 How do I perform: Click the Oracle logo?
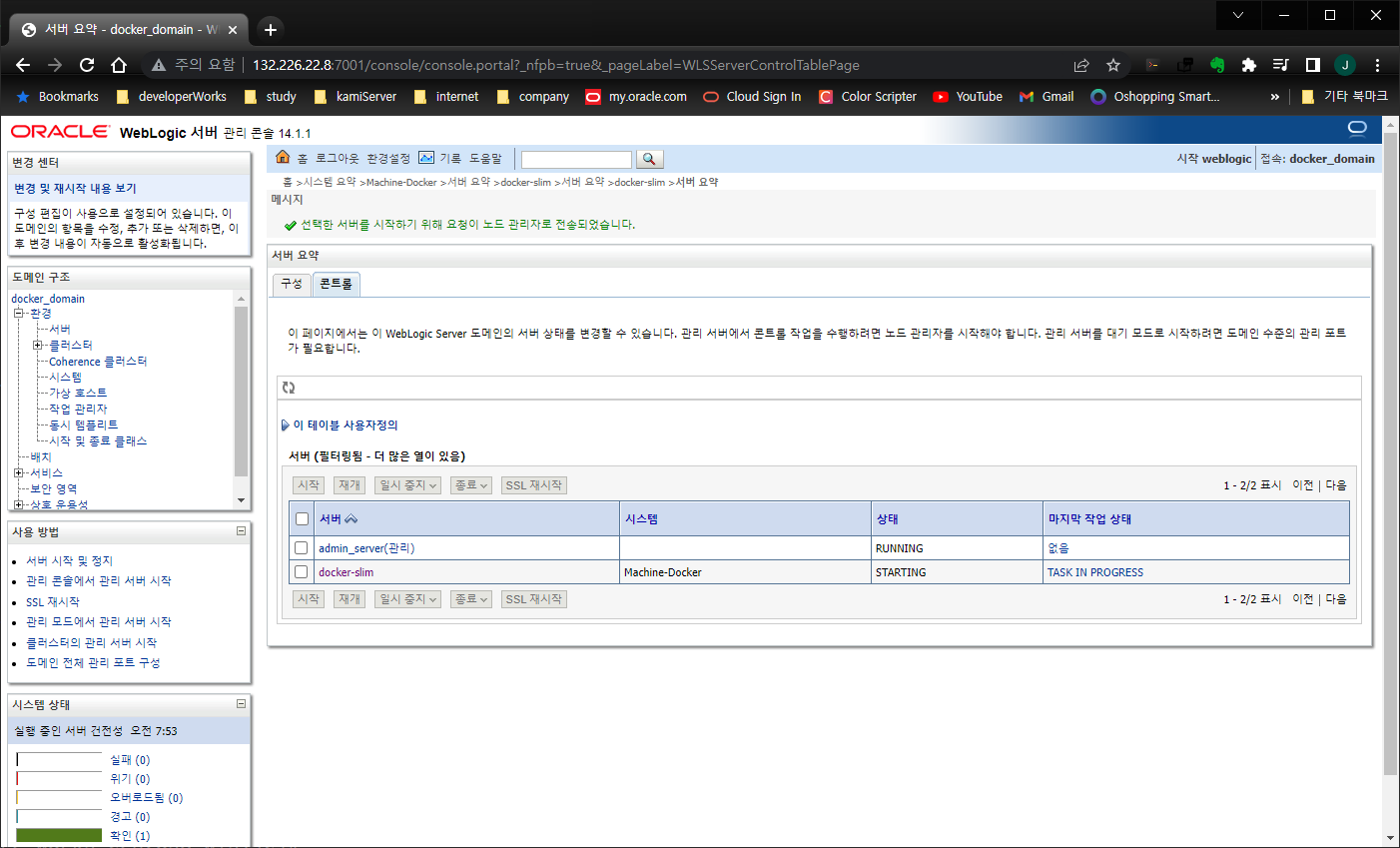(x=60, y=132)
